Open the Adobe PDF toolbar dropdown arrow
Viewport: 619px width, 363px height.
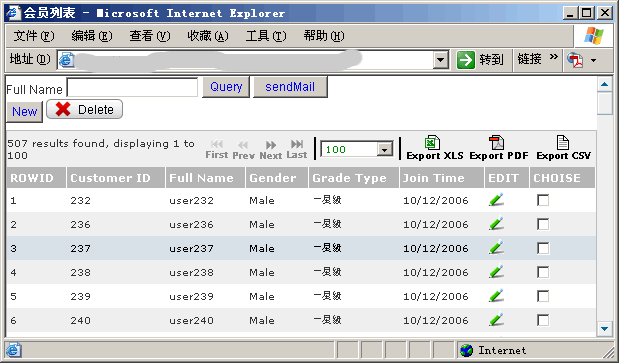[x=593, y=60]
